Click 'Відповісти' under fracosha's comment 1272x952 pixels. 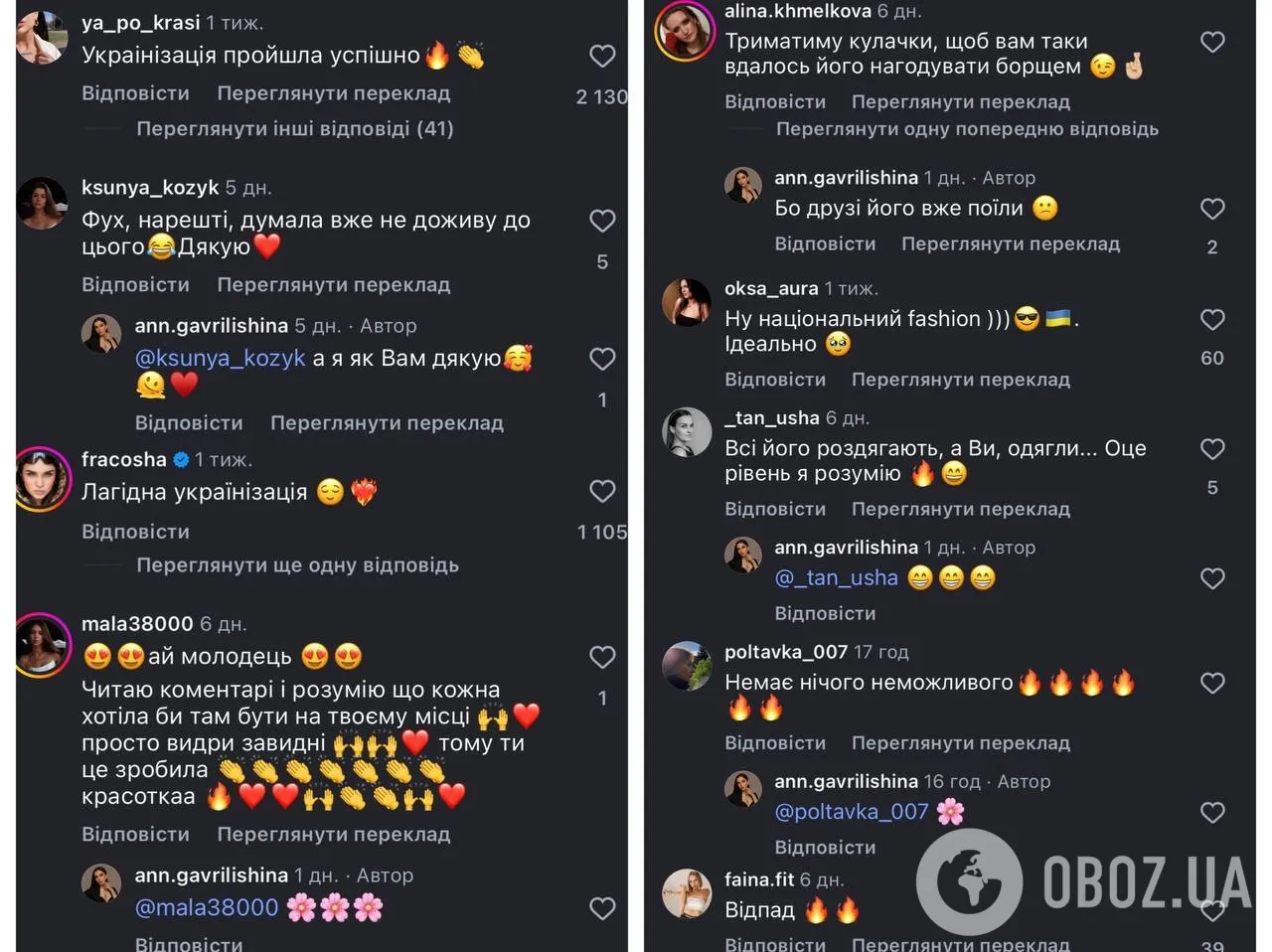135,532
